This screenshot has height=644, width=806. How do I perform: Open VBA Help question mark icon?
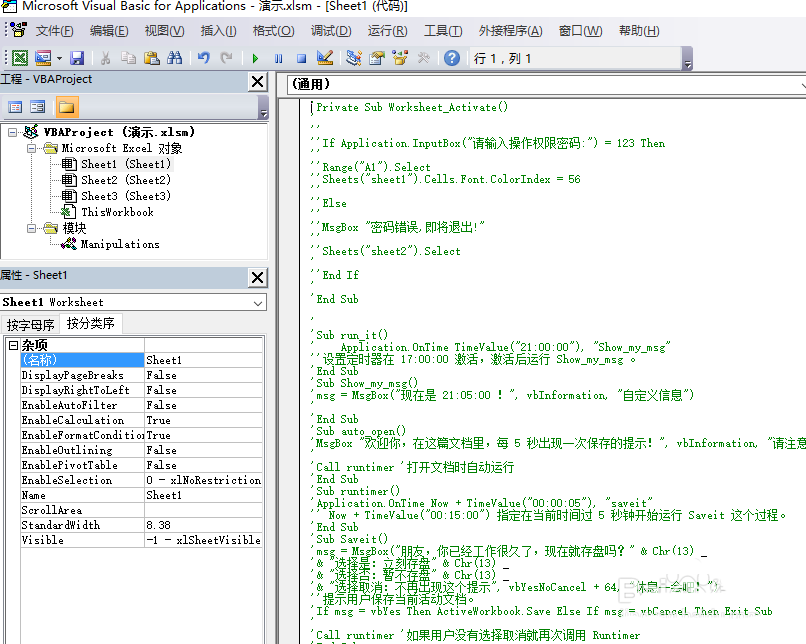(452, 58)
